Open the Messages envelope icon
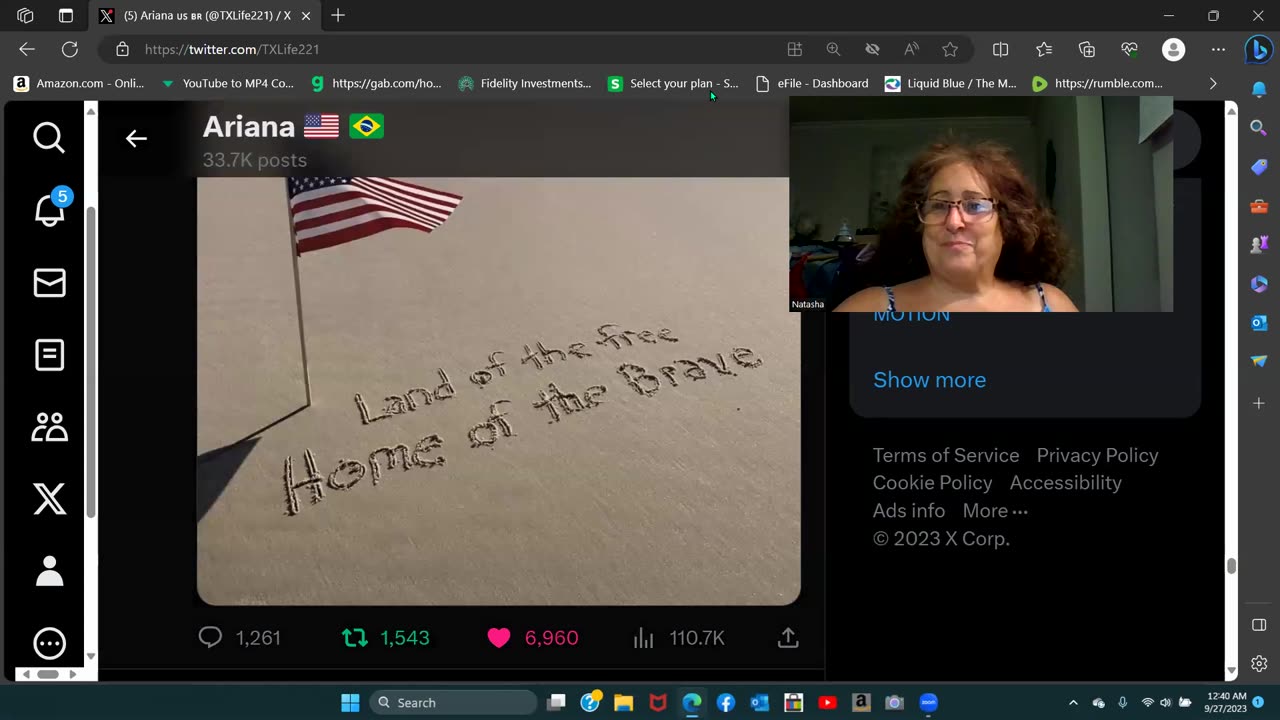Image resolution: width=1280 pixels, height=720 pixels. [49, 283]
